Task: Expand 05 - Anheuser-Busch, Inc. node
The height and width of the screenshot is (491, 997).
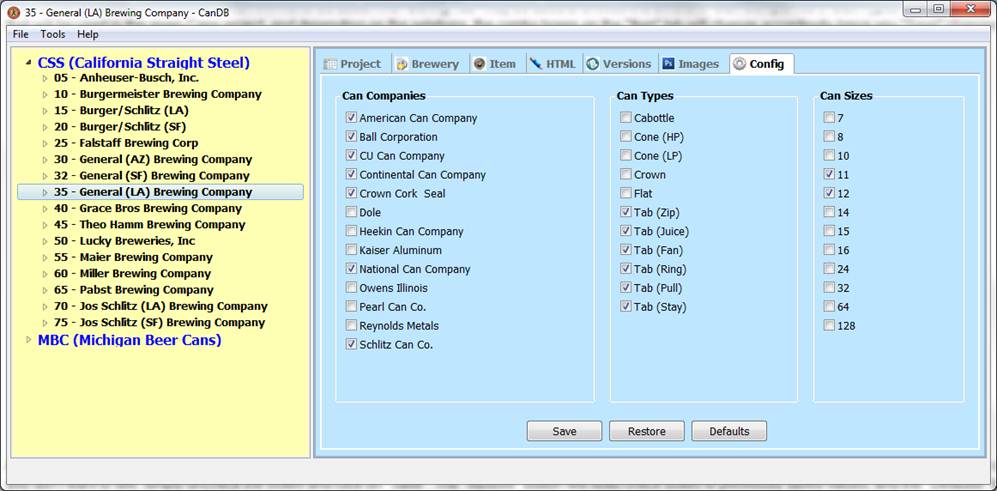Action: point(45,78)
